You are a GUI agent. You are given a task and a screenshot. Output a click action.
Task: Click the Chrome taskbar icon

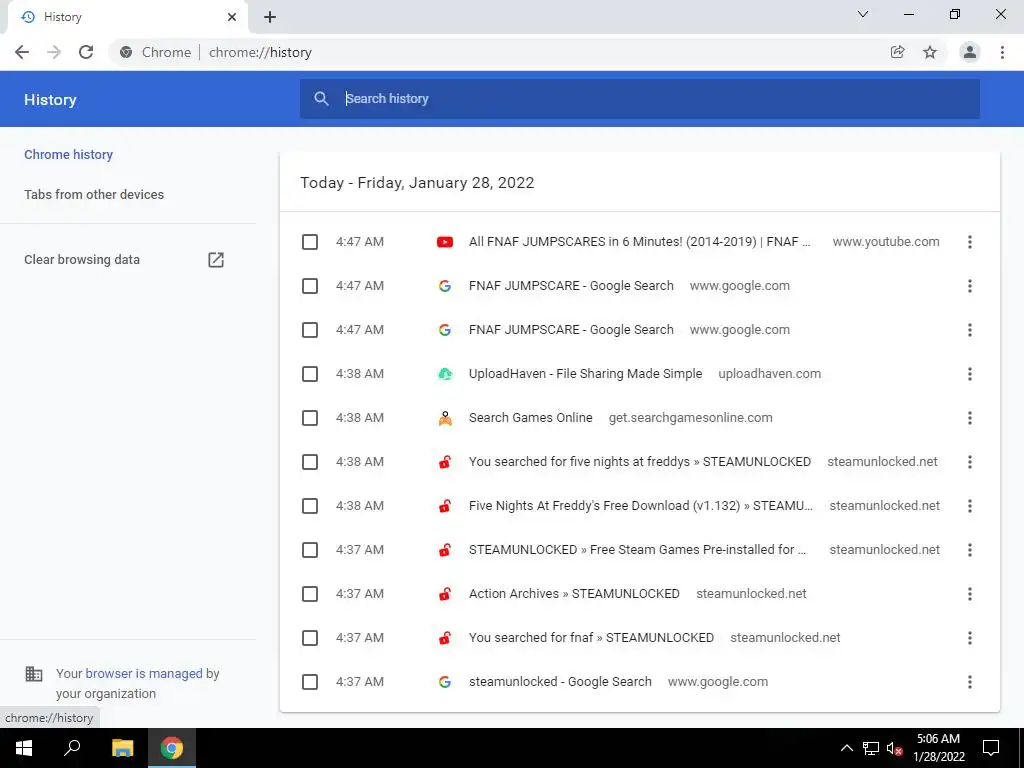(172, 748)
